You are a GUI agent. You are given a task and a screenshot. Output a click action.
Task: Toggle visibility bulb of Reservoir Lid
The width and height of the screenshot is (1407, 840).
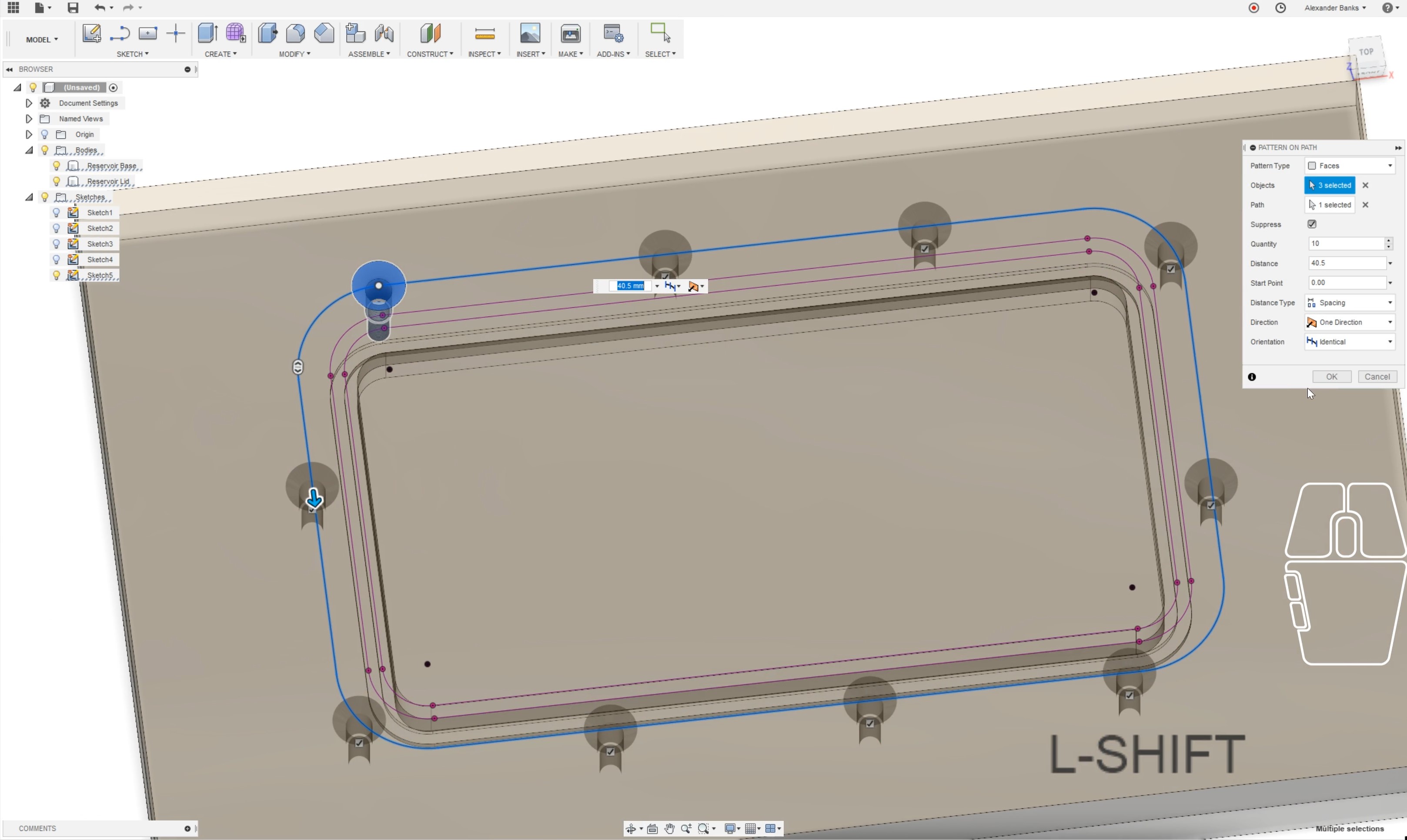click(x=56, y=181)
